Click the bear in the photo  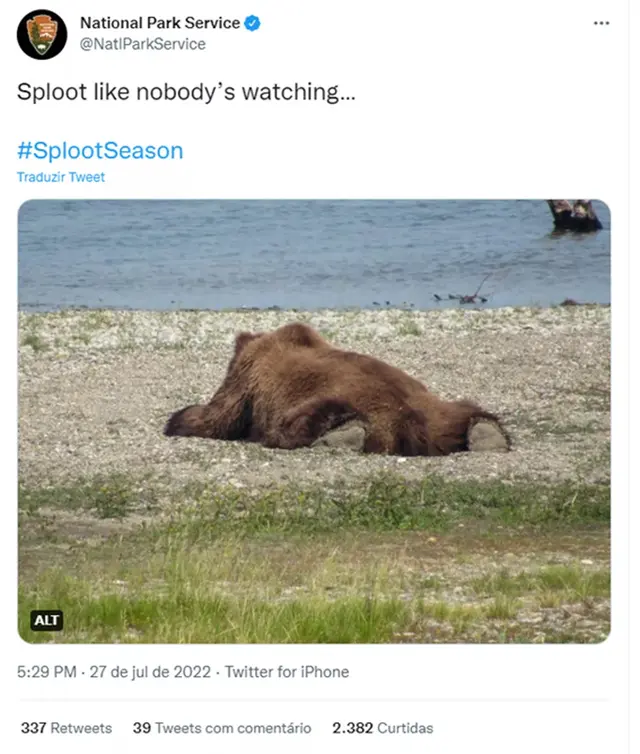click(x=337, y=392)
